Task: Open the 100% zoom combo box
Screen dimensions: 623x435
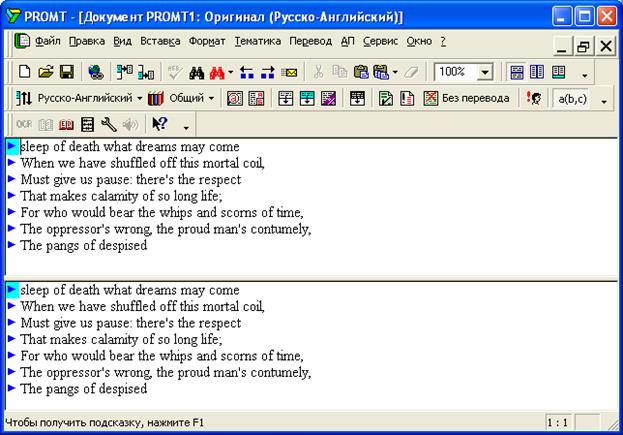Action: pyautogui.click(x=485, y=72)
